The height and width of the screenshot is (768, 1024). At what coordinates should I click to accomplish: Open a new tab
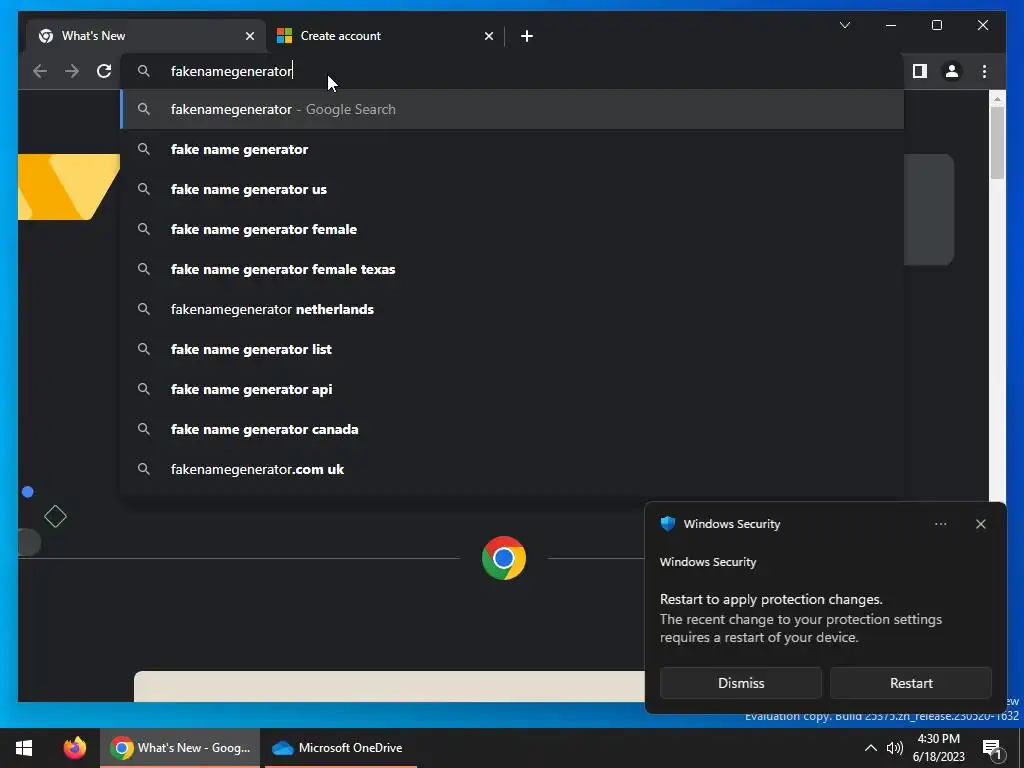(x=527, y=36)
